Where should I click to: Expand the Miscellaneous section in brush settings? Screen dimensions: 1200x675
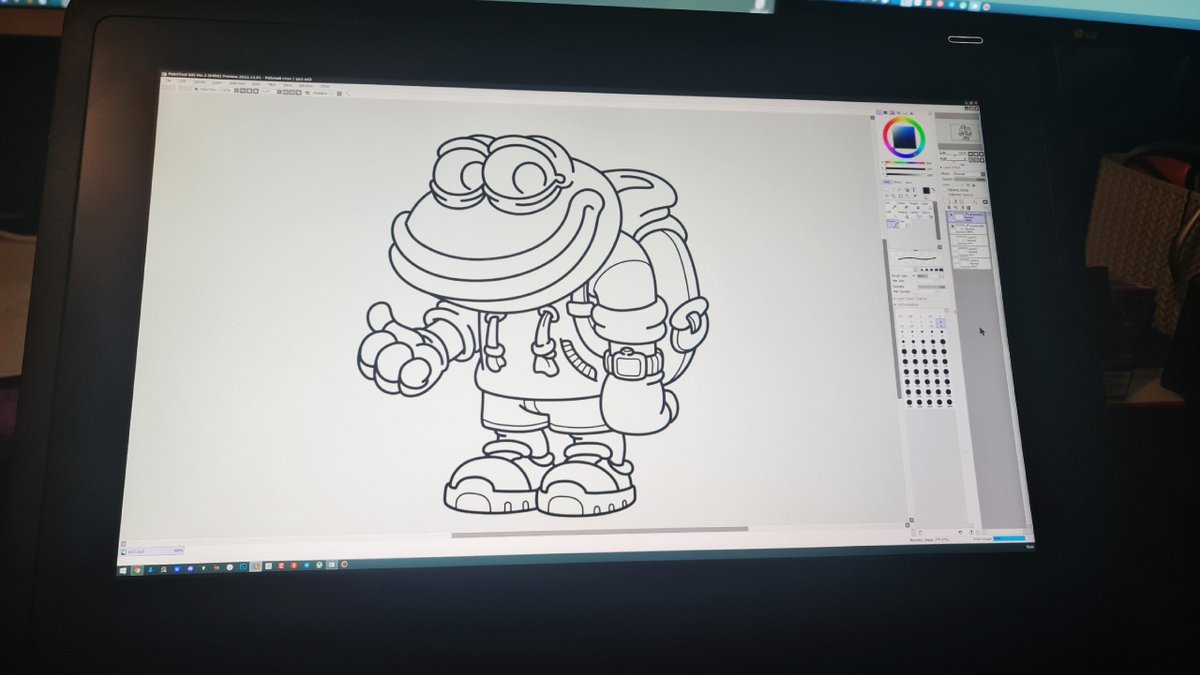907,304
